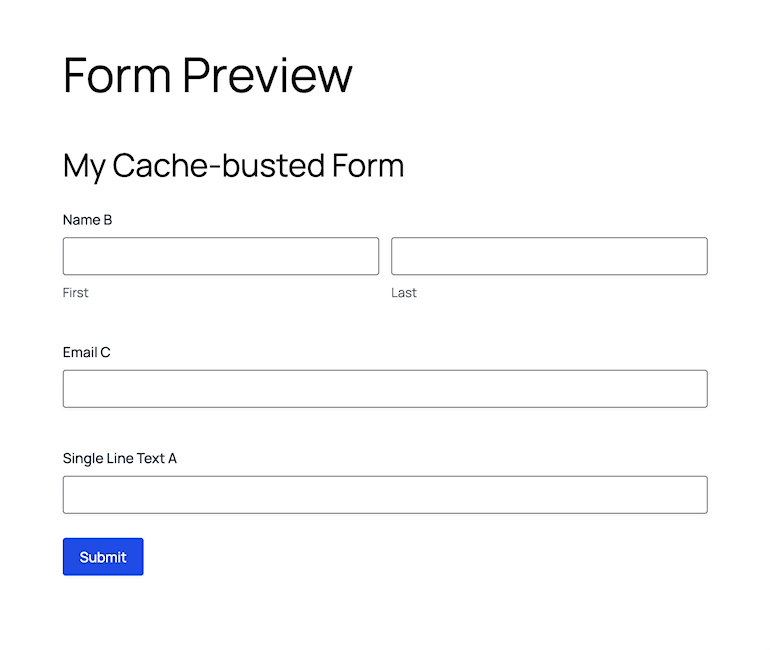Image resolution: width=770 pixels, height=650 pixels.
Task: Focus the Last name input field
Action: 549,256
